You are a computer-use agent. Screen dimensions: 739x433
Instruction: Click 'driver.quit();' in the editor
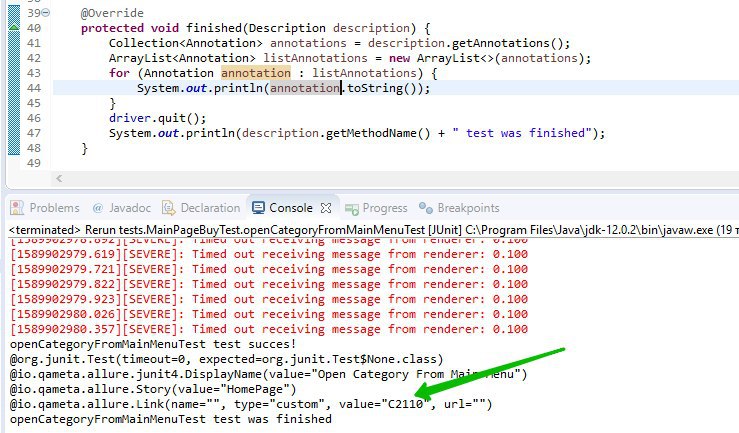pyautogui.click(x=157, y=118)
